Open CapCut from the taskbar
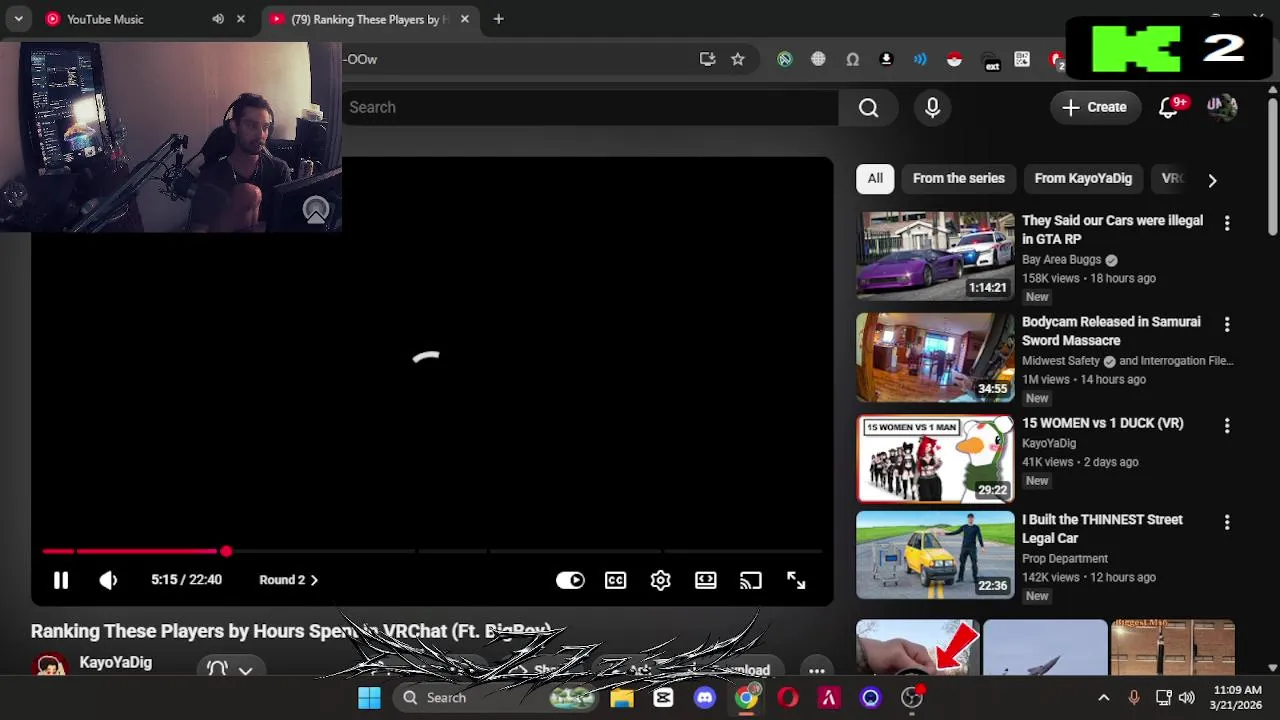1280x720 pixels. point(663,698)
